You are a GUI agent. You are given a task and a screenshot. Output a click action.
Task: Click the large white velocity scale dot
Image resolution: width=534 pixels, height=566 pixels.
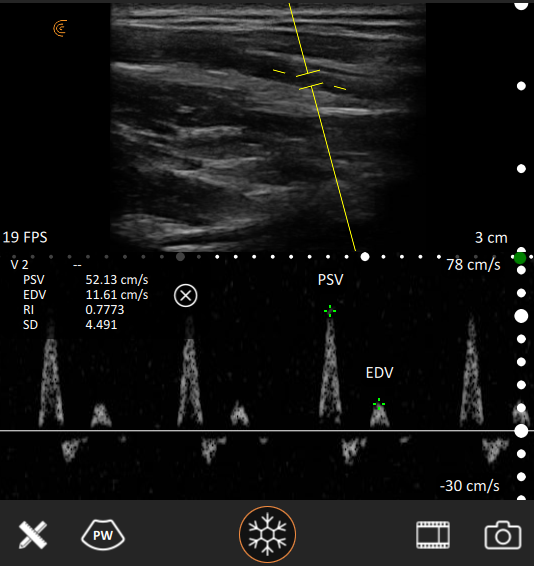521,316
